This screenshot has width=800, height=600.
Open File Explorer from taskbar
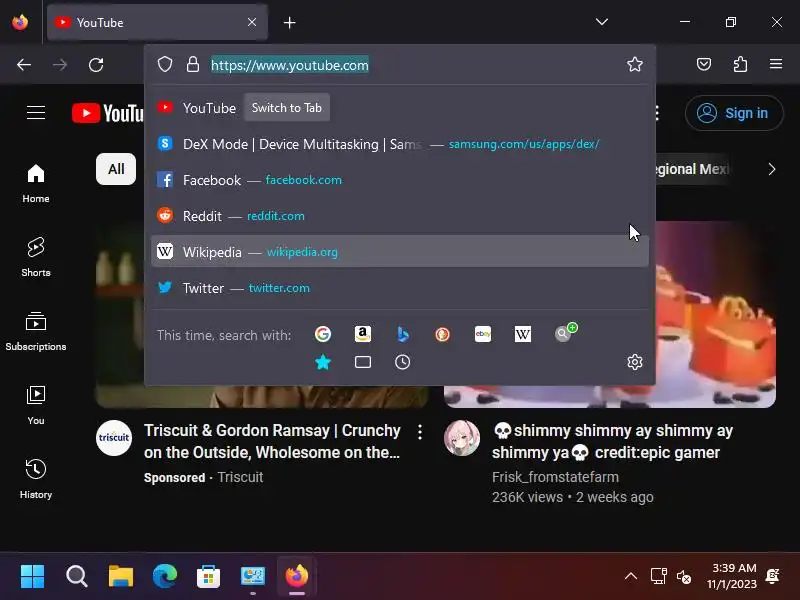click(121, 576)
